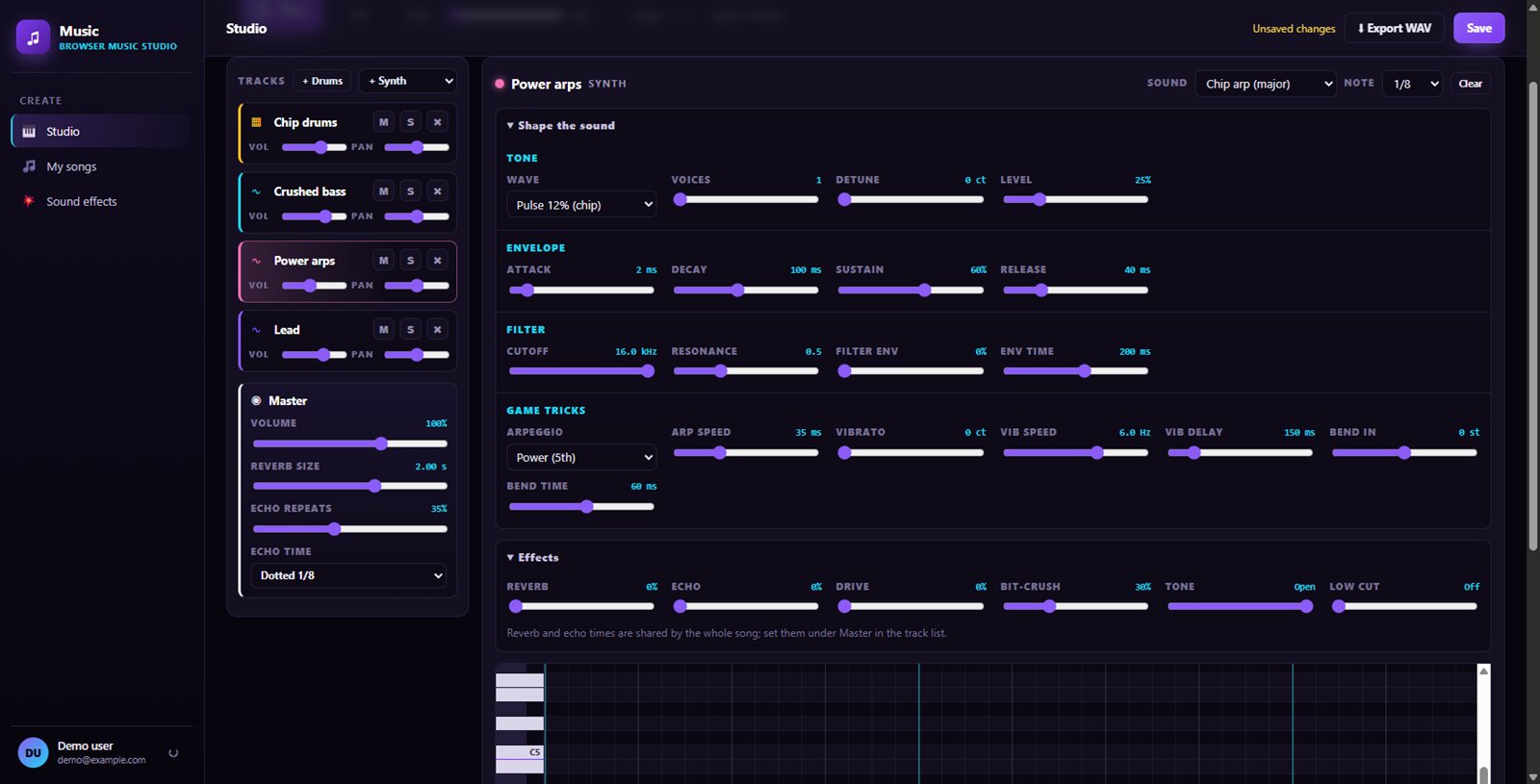Solo the Chip drums track
The height and width of the screenshot is (784, 1540).
click(x=411, y=122)
